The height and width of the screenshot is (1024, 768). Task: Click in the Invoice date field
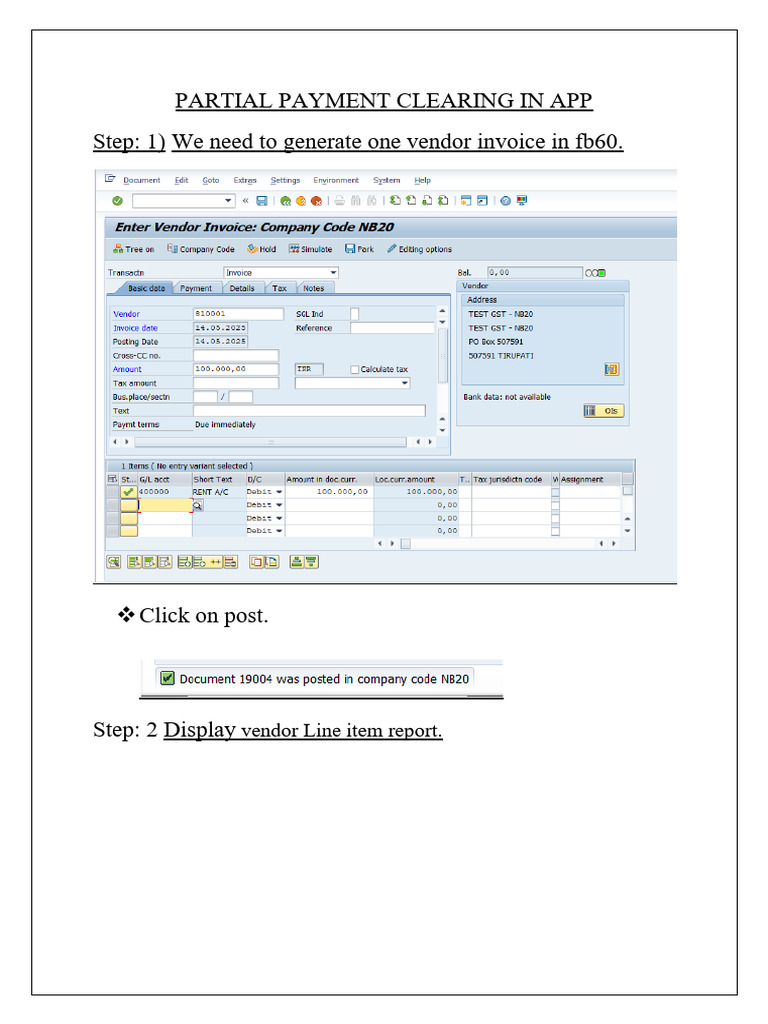221,328
